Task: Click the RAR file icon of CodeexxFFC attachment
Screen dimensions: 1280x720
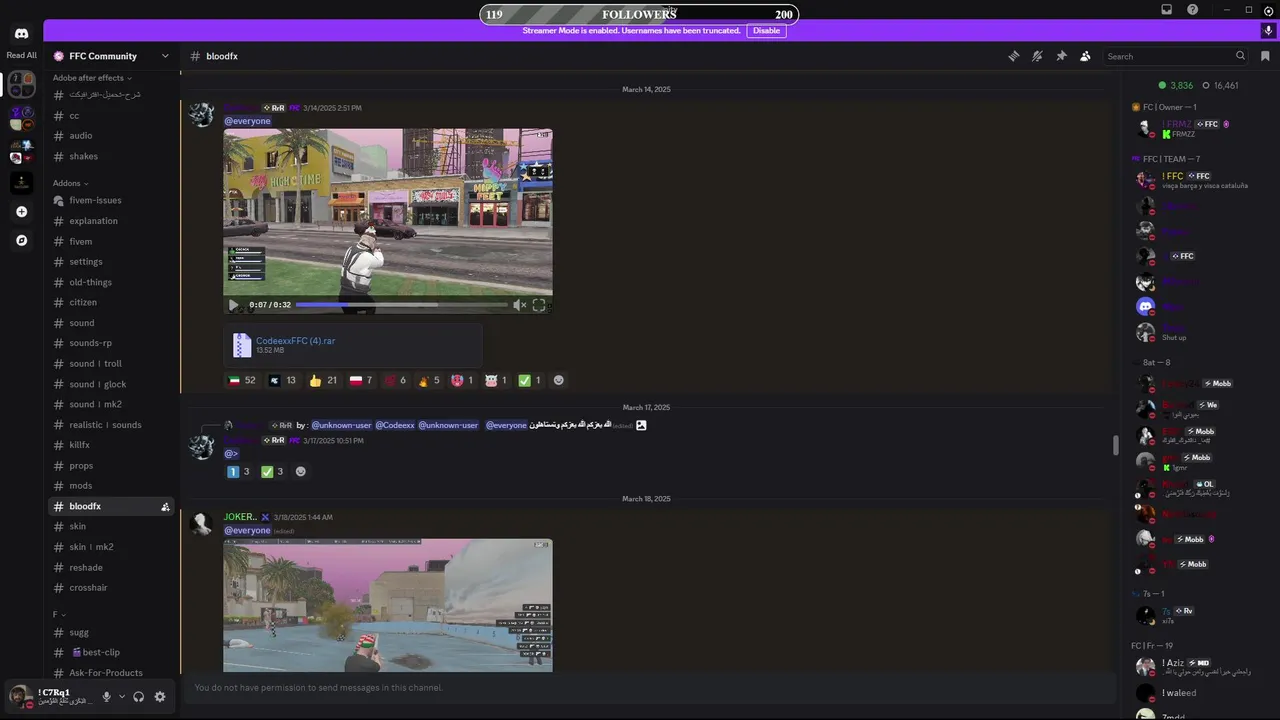Action: point(242,345)
